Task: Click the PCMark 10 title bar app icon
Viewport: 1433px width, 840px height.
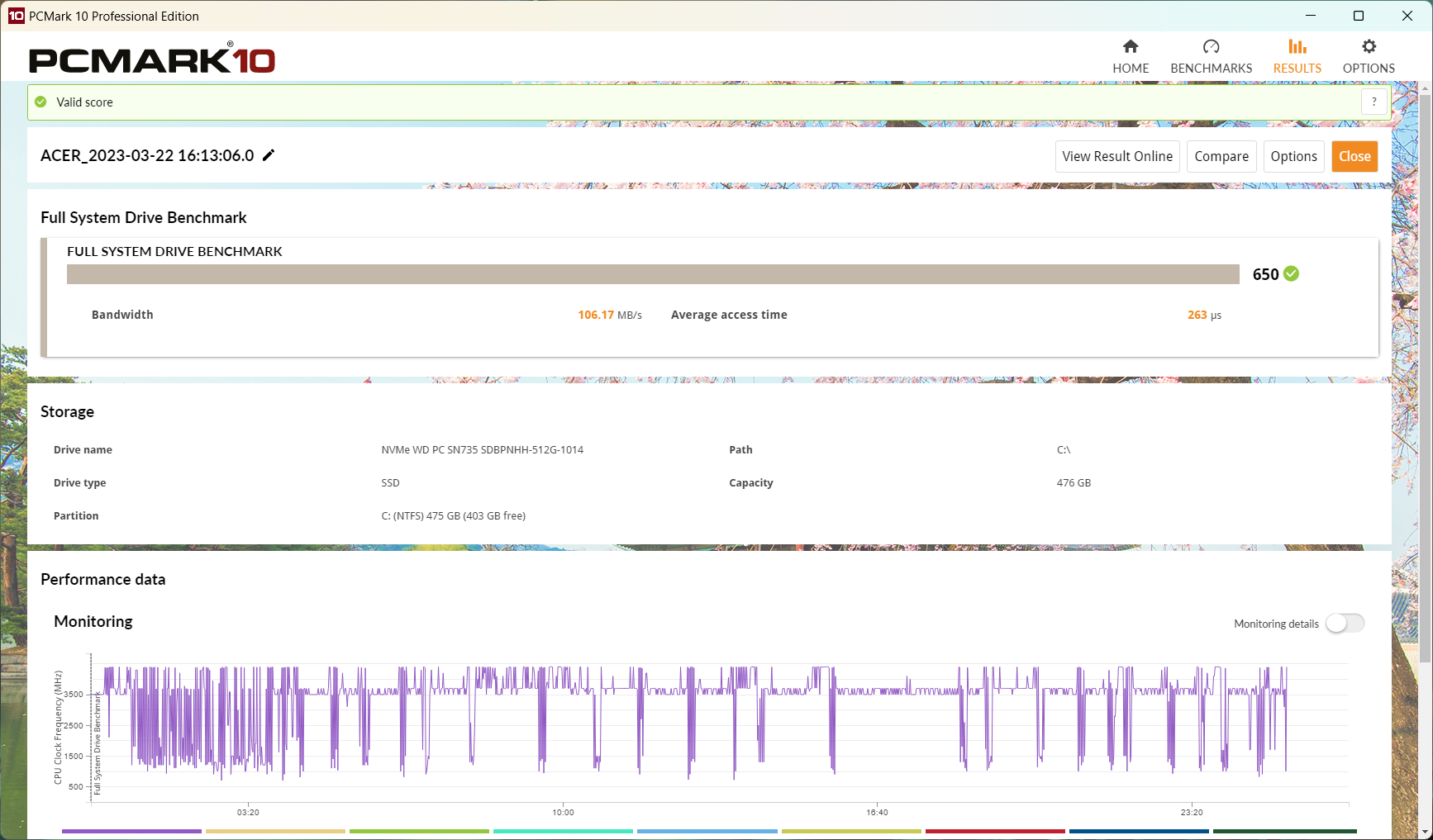Action: (17, 16)
